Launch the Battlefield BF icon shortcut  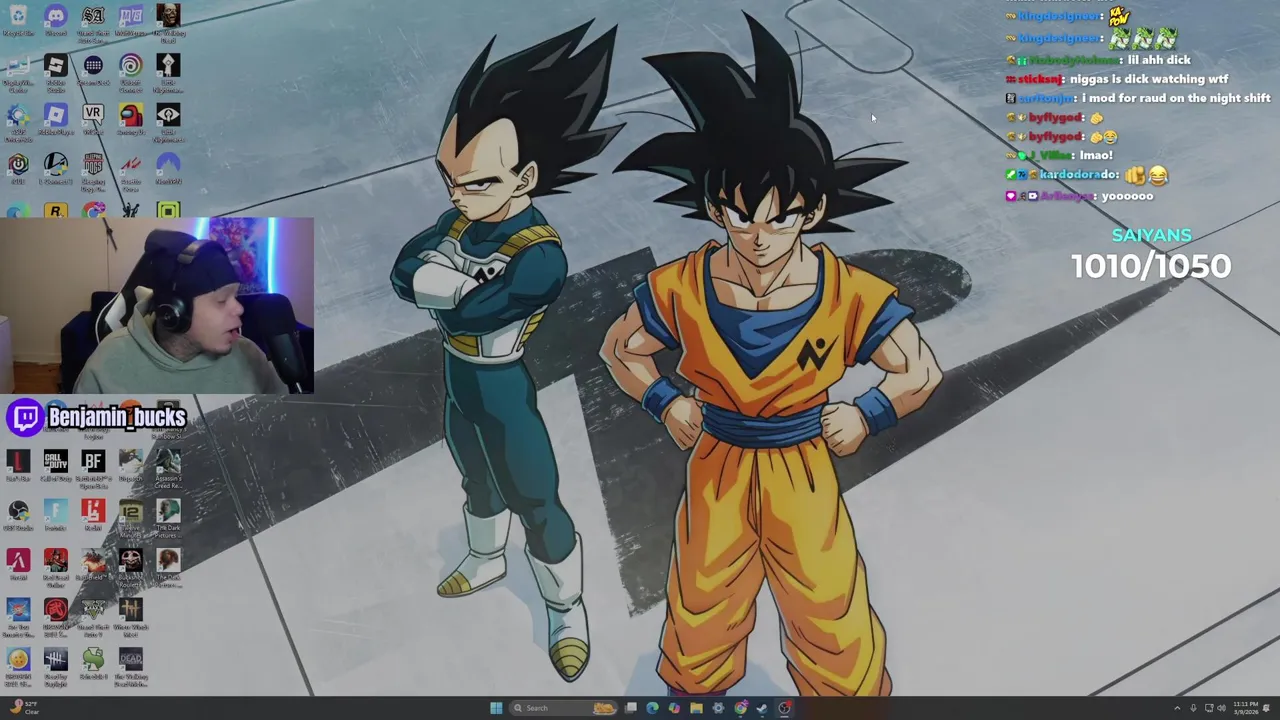[93, 468]
